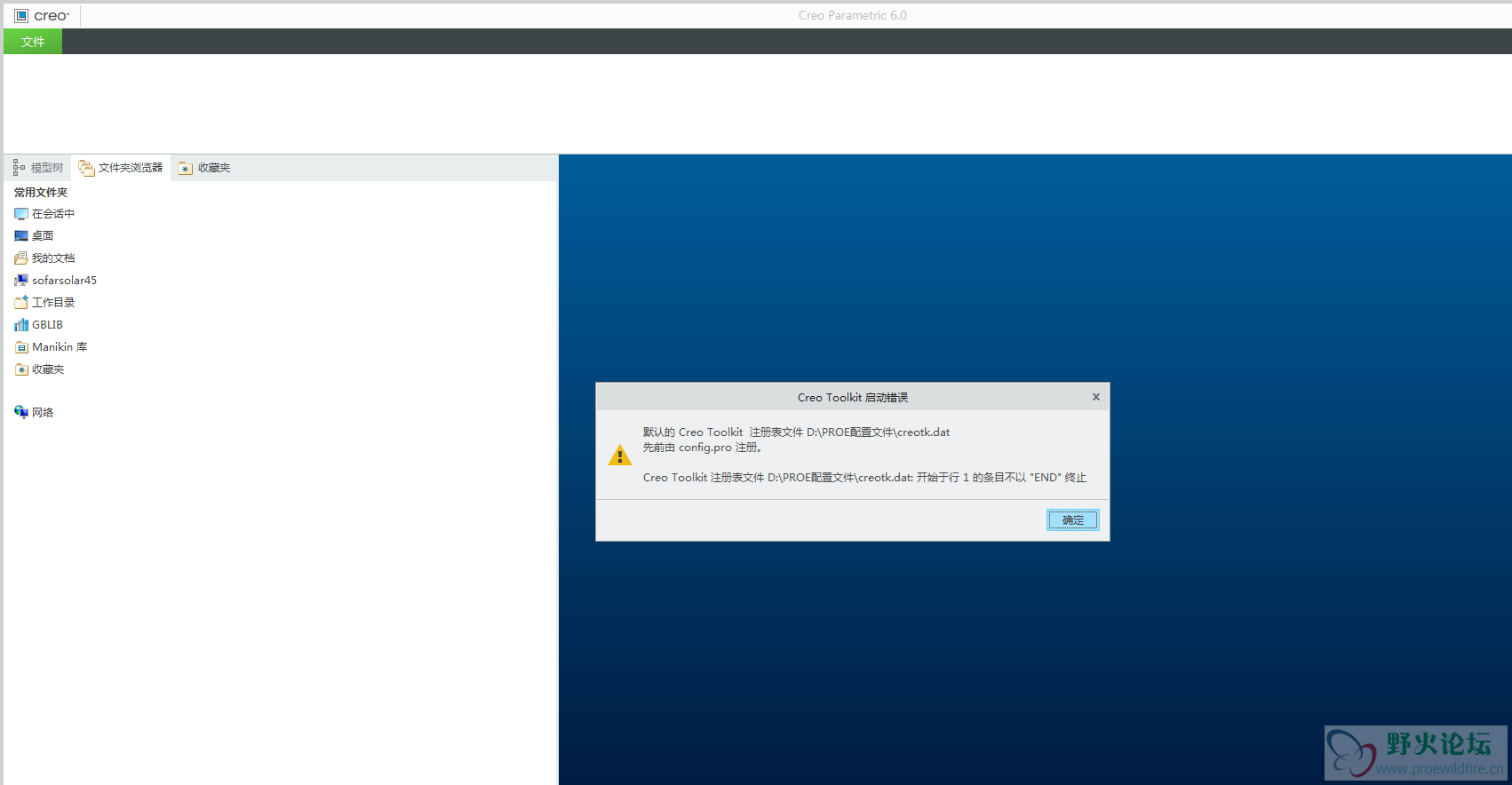Click the 常用文件夹 heading

pyautogui.click(x=41, y=193)
